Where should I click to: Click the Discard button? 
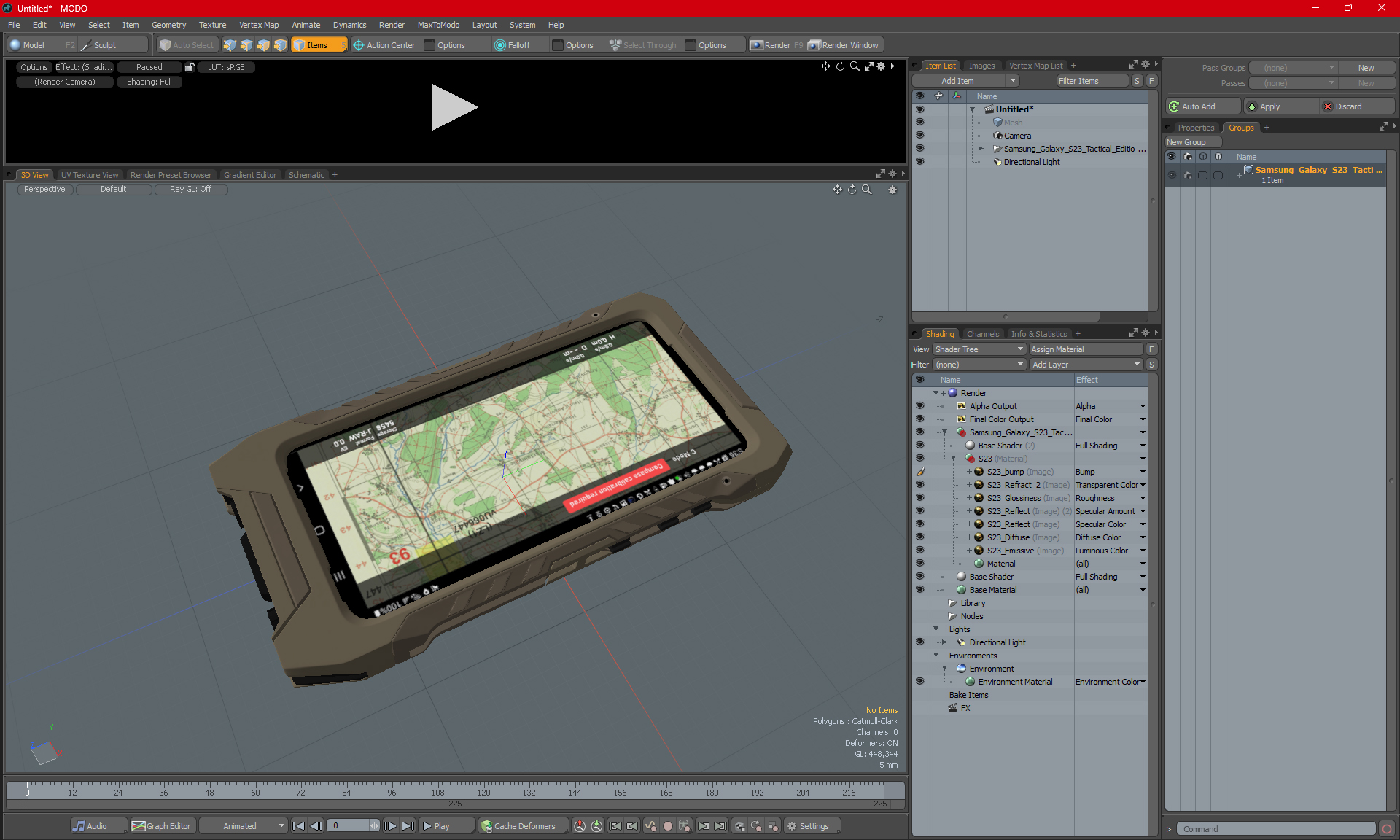[x=1356, y=106]
